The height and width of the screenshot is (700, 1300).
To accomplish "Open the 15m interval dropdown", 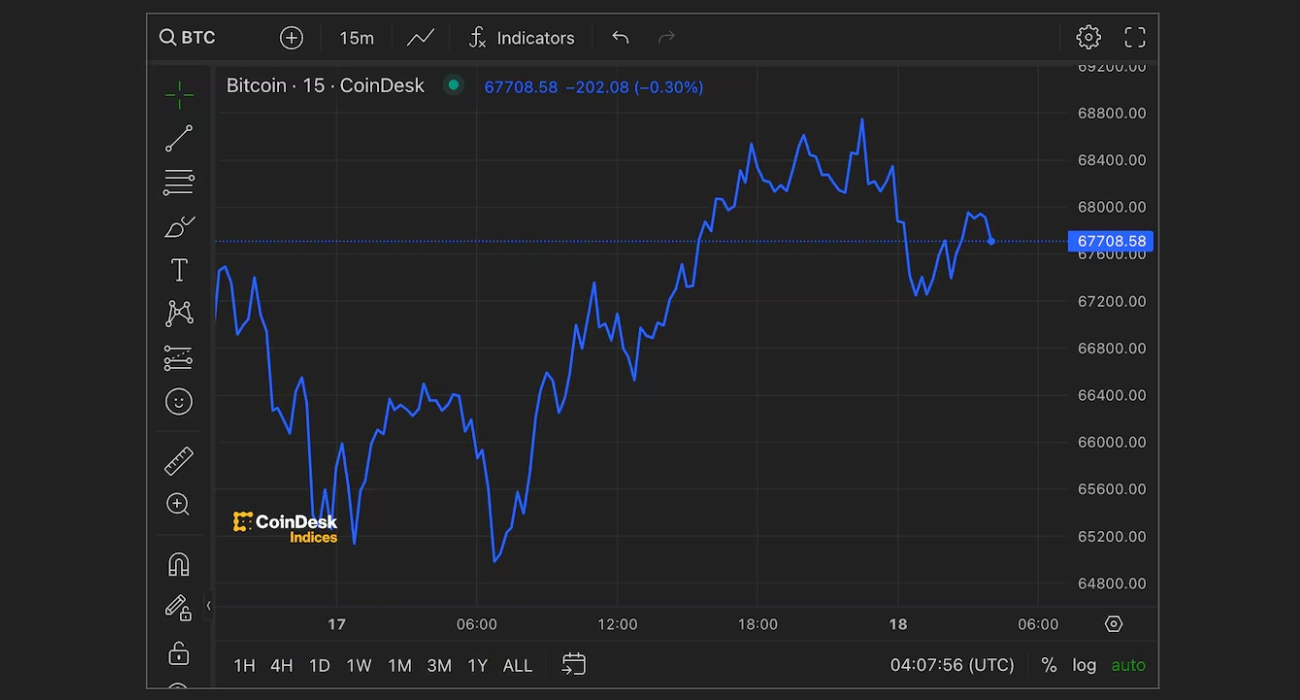I will pos(356,38).
